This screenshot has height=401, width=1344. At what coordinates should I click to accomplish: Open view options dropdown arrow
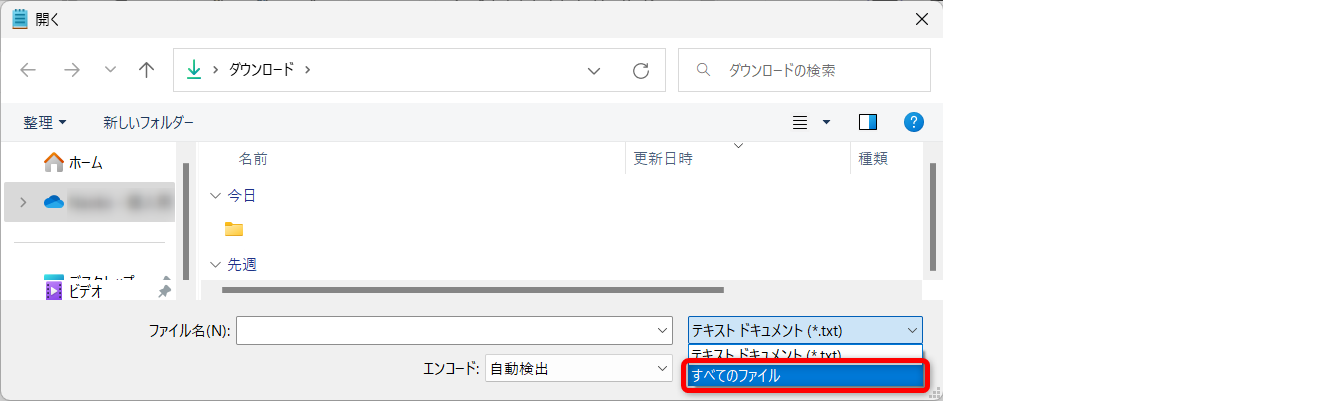pyautogui.click(x=826, y=122)
